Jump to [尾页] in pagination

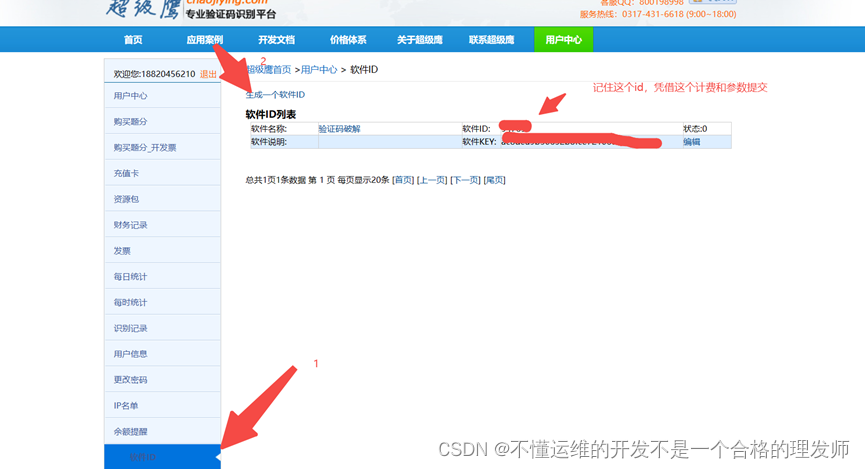point(494,180)
